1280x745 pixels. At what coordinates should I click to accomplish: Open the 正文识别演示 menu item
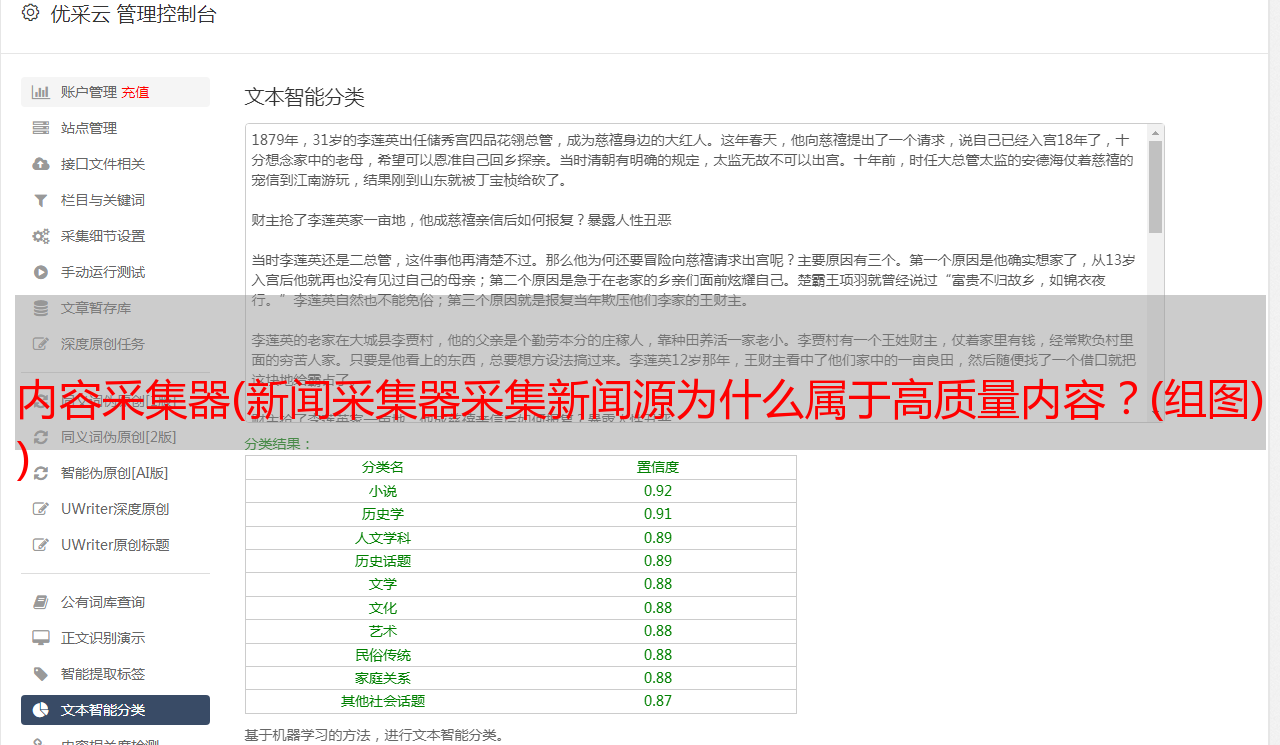click(x=115, y=638)
